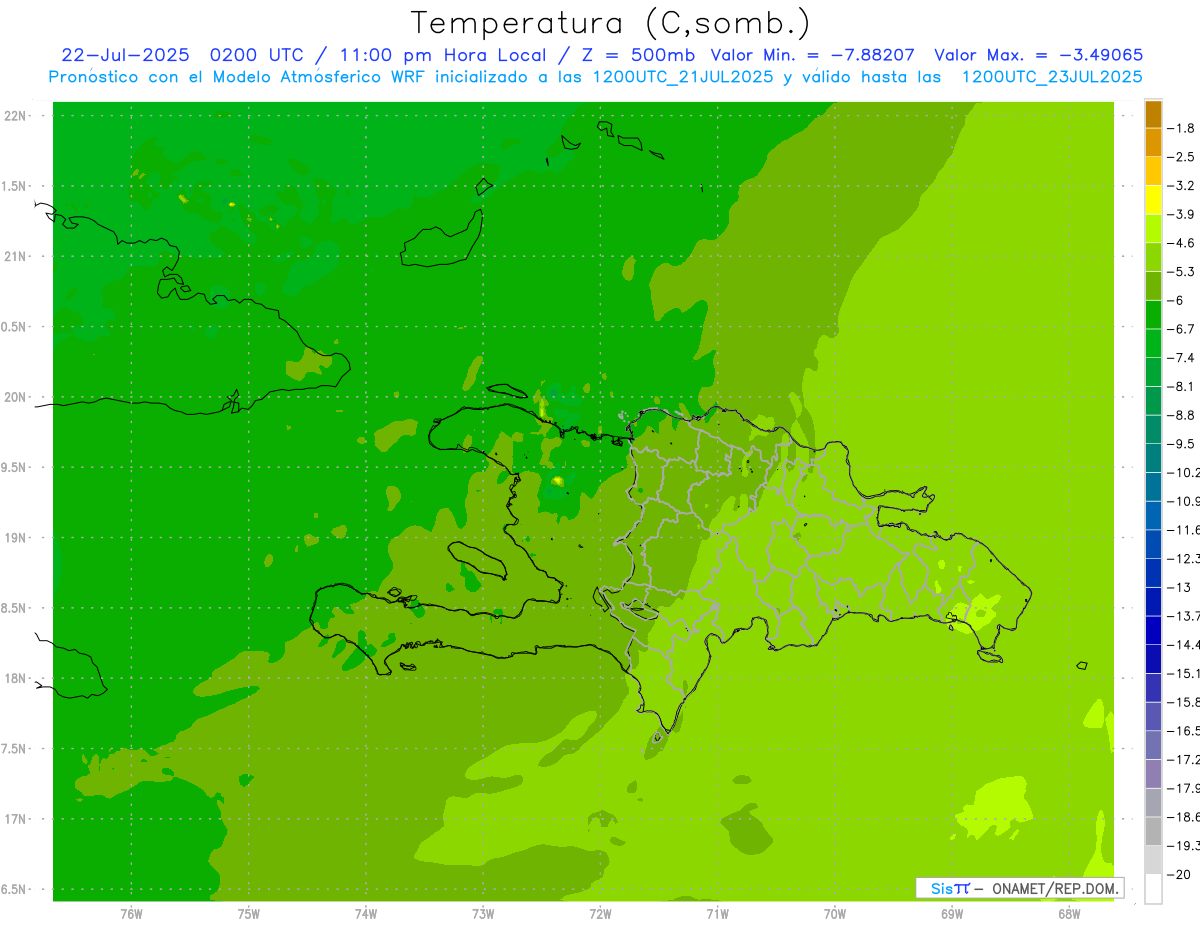1200x927 pixels.
Task: Click the '-5.3' colorbar value label
Action: coord(1181,271)
